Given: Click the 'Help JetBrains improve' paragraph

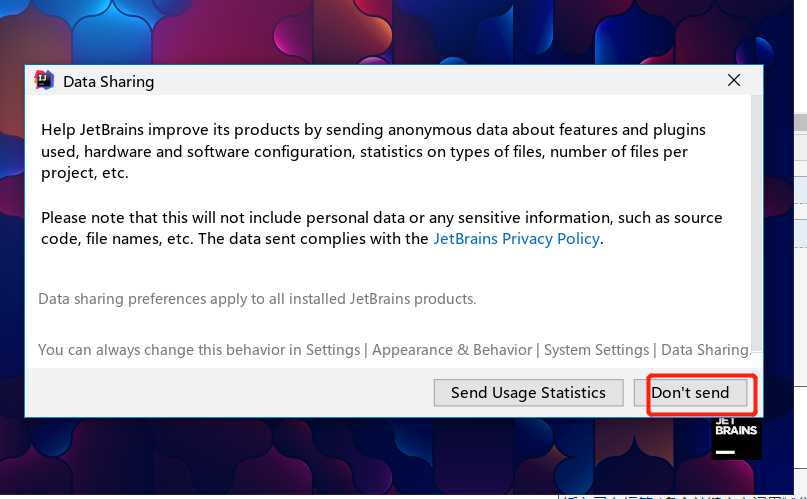Looking at the screenshot, I should pos(373,151).
